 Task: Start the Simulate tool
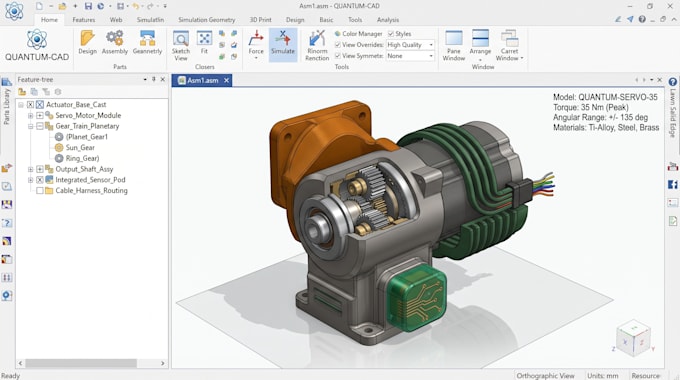coord(283,42)
